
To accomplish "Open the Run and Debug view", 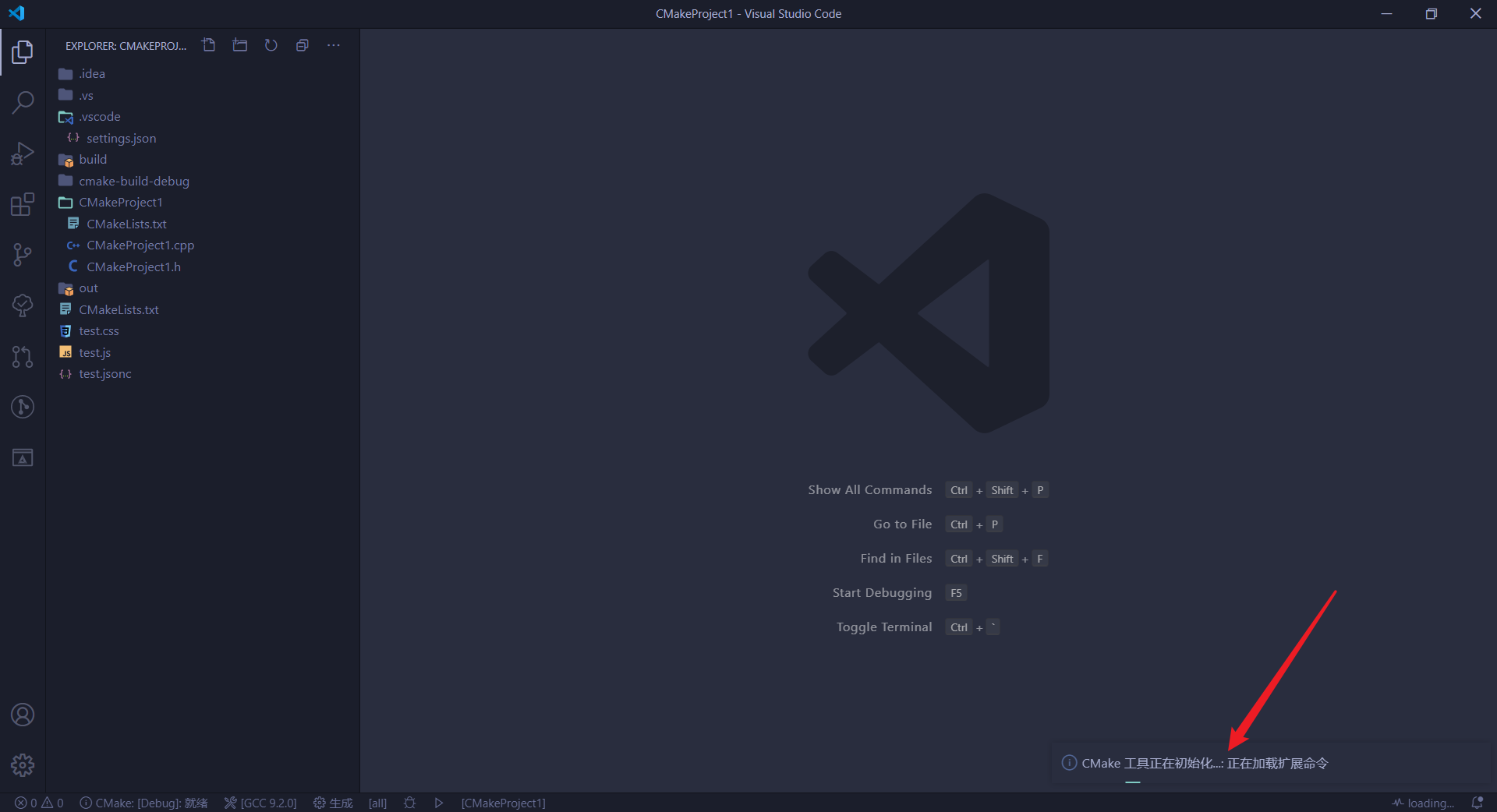I will point(23,154).
